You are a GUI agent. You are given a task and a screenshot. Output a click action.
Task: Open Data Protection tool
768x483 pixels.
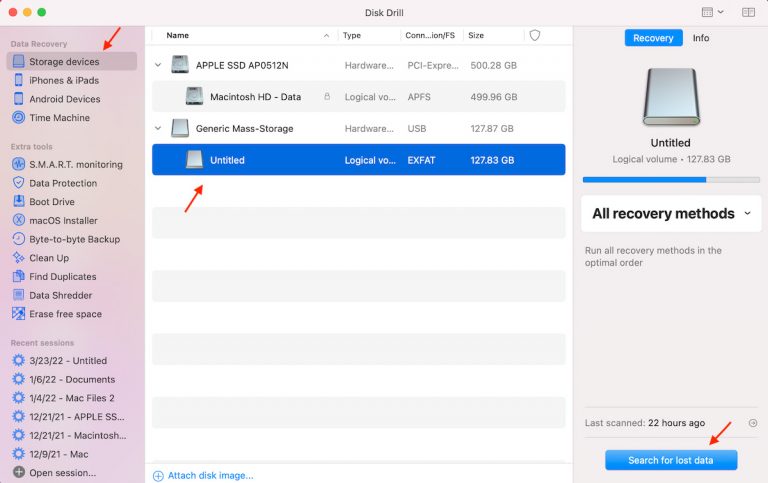coord(63,183)
